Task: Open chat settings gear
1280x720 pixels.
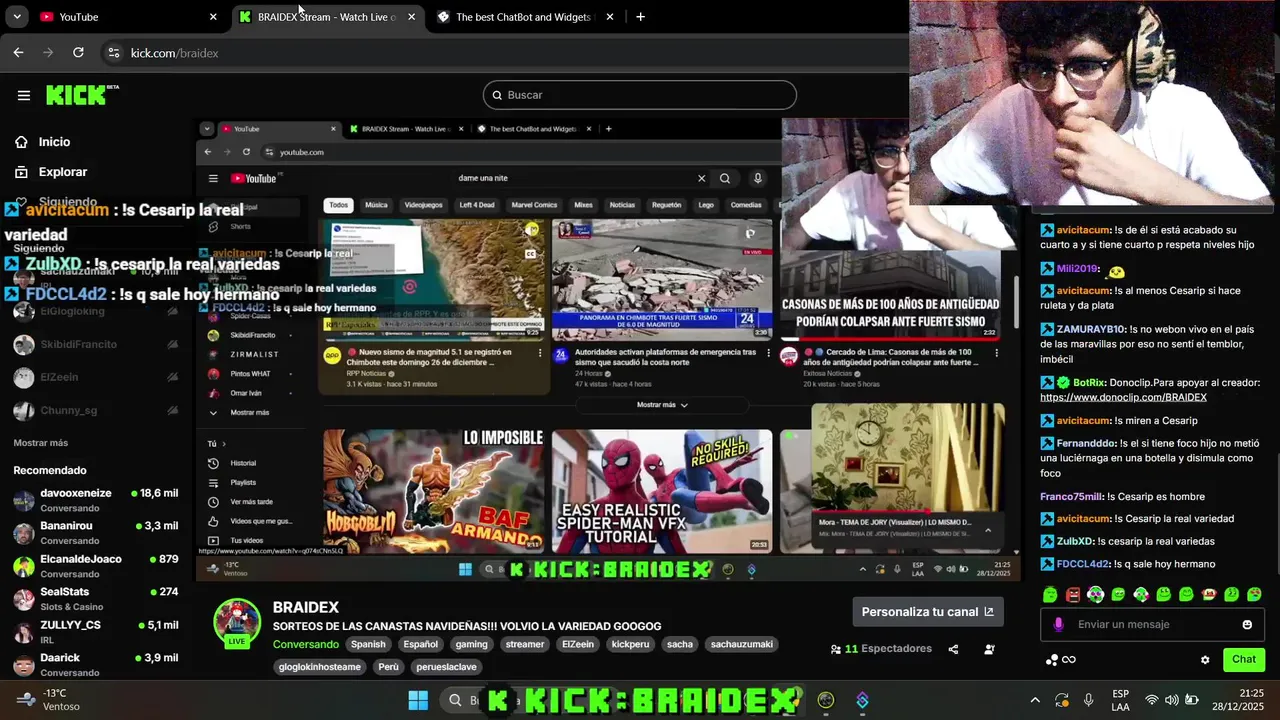Action: [1205, 660]
